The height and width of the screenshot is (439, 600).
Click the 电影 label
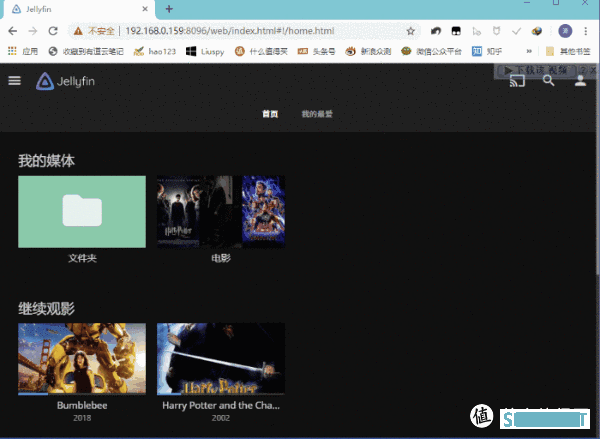point(221,258)
